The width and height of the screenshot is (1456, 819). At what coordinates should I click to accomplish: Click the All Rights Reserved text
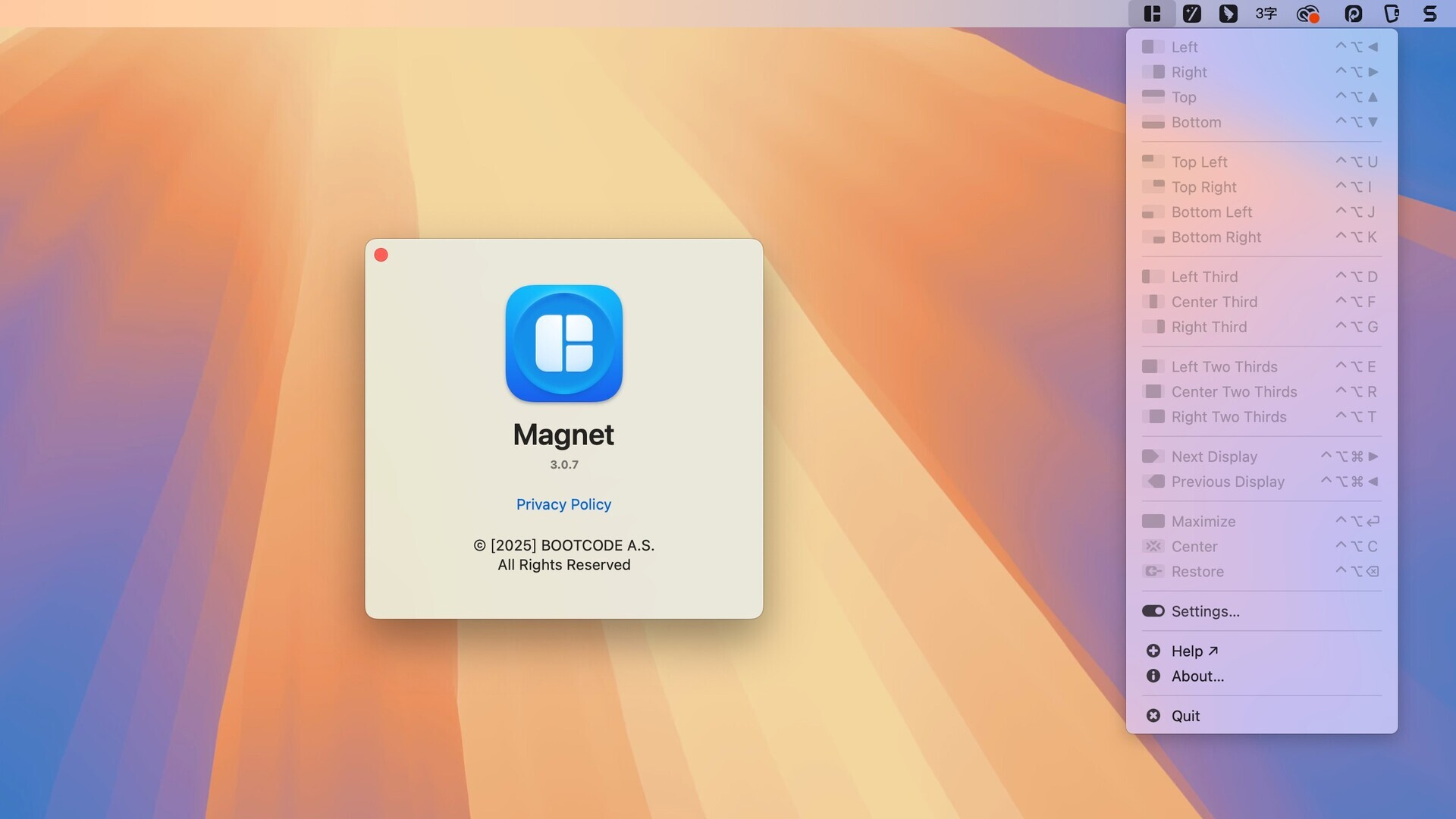[x=563, y=565]
